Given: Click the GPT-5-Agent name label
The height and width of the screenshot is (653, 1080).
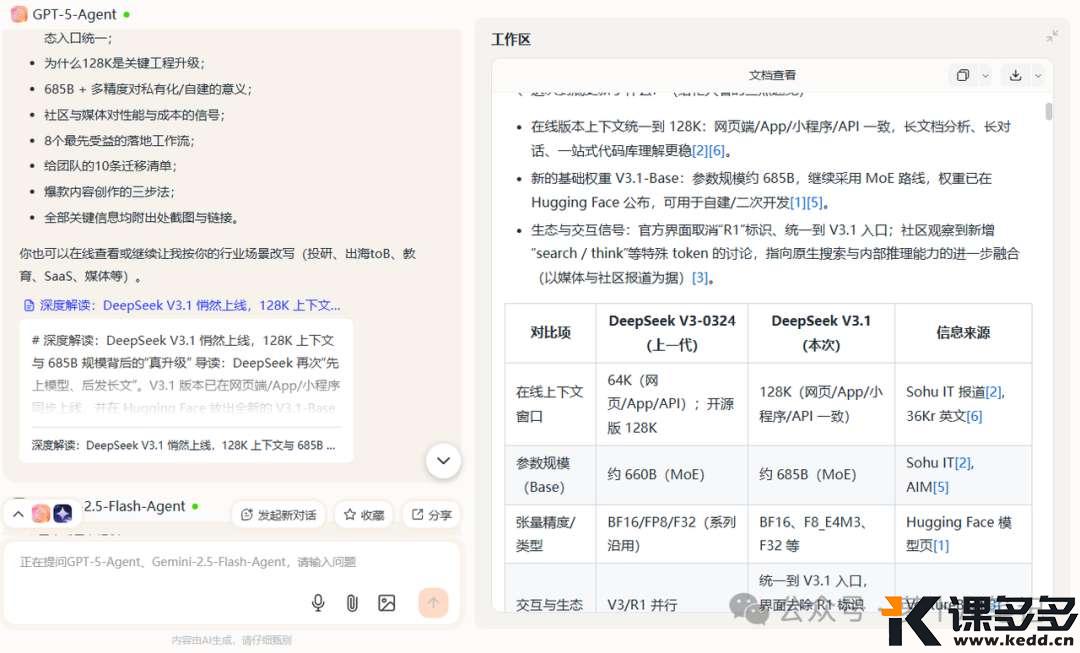Looking at the screenshot, I should [x=74, y=14].
